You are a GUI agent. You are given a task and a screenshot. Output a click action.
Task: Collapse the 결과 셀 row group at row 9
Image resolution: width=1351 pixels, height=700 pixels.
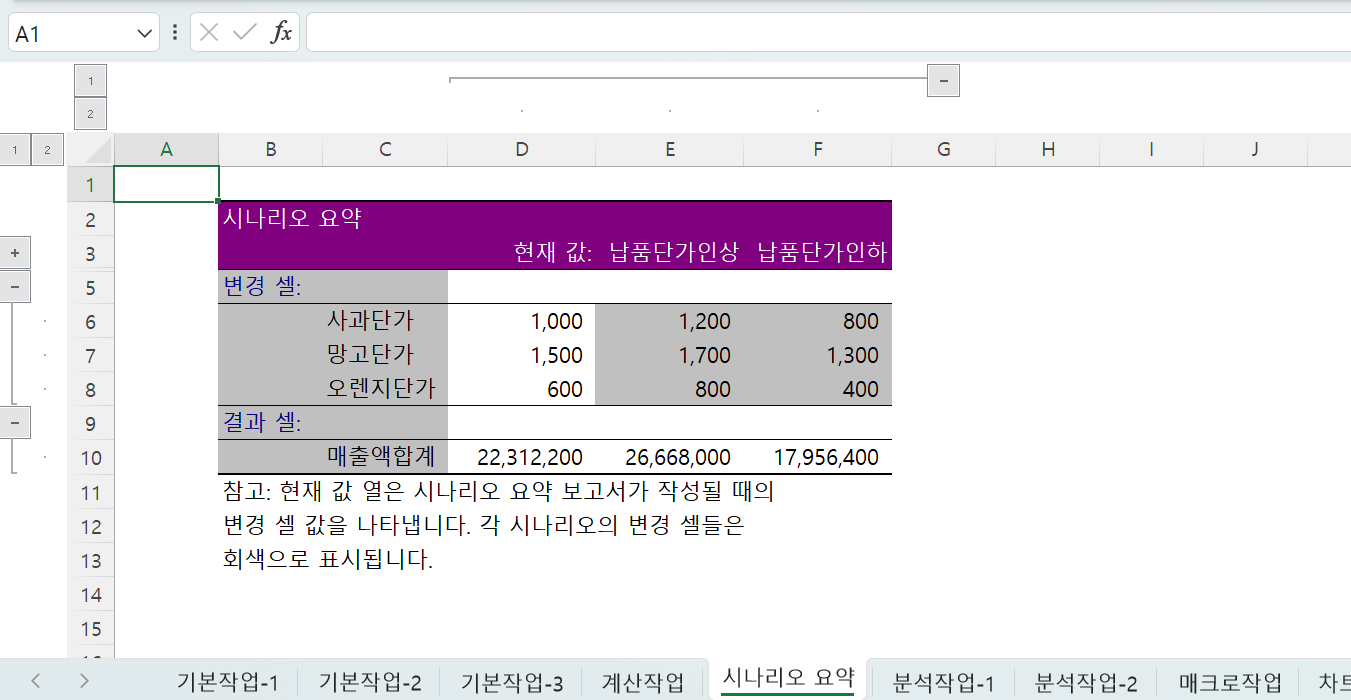[x=15, y=423]
